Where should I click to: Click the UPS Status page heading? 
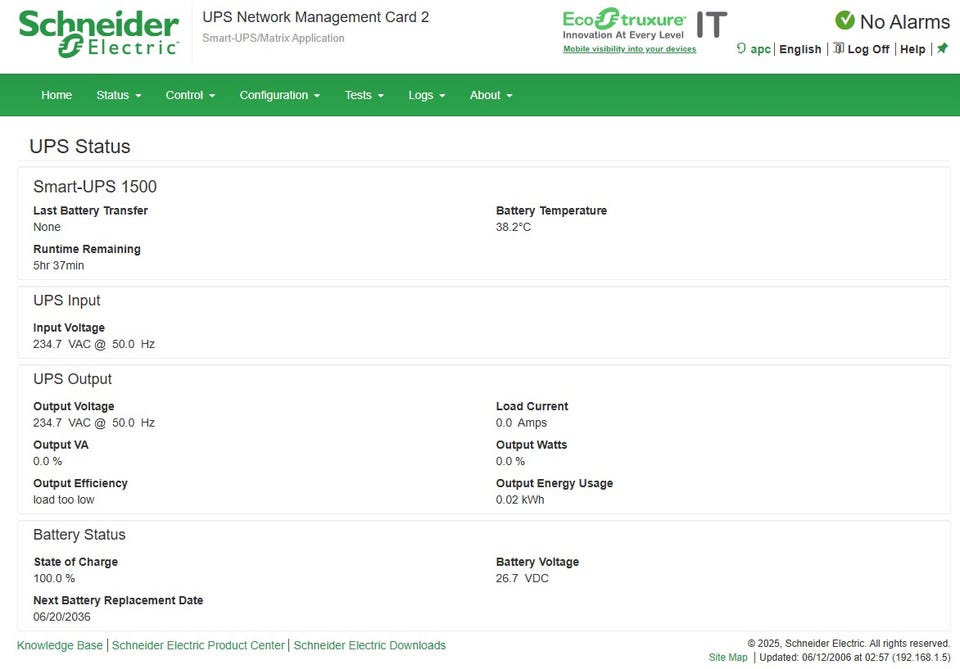pos(80,146)
